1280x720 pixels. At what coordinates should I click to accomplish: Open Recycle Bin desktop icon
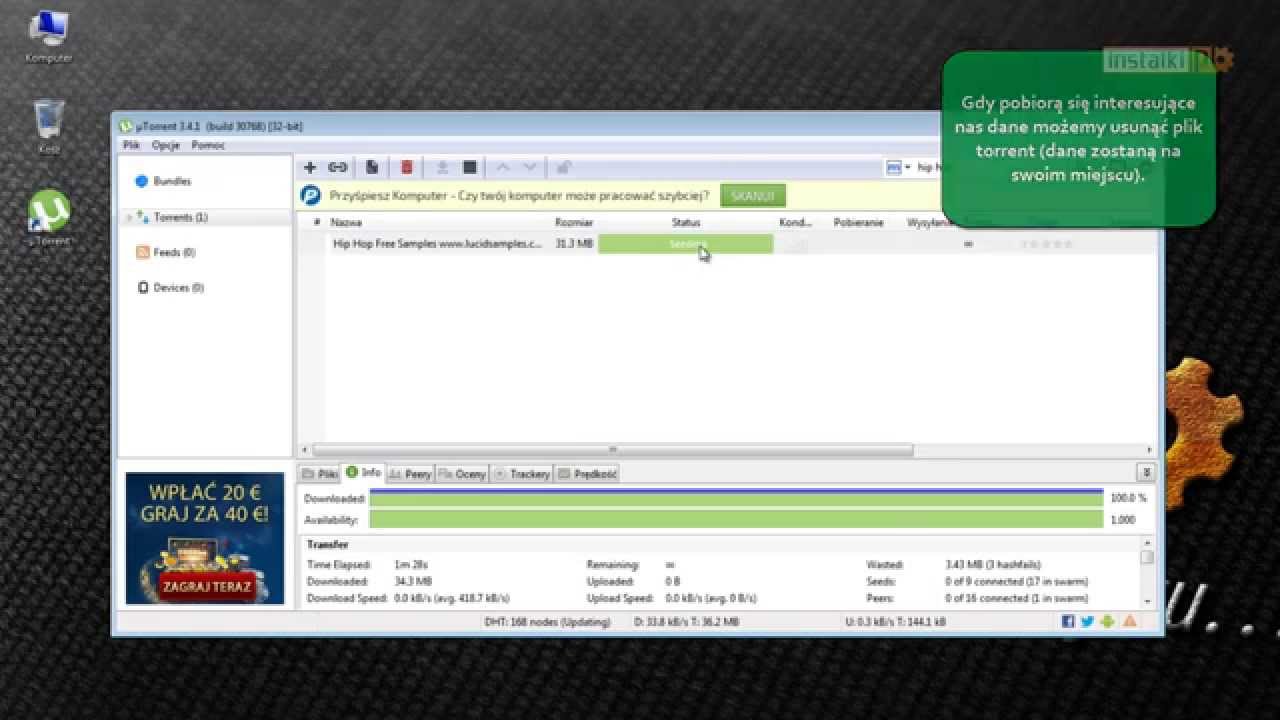point(49,127)
